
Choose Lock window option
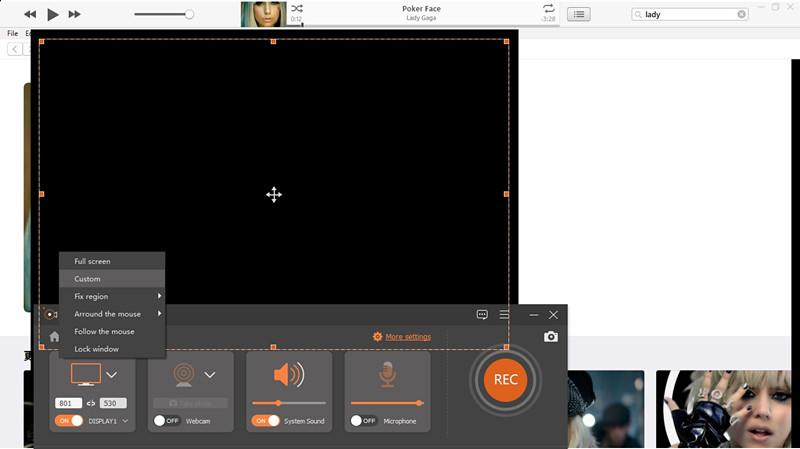click(112, 349)
